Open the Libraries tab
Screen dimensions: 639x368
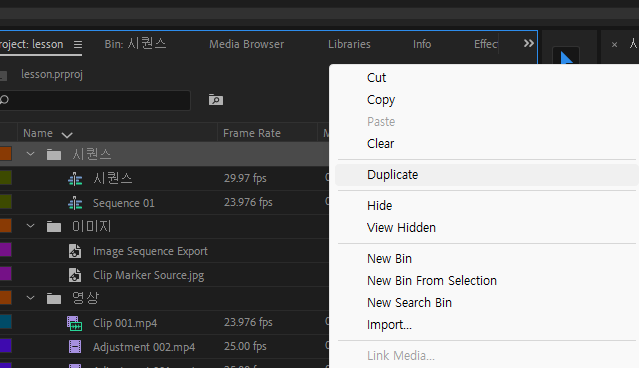(349, 44)
